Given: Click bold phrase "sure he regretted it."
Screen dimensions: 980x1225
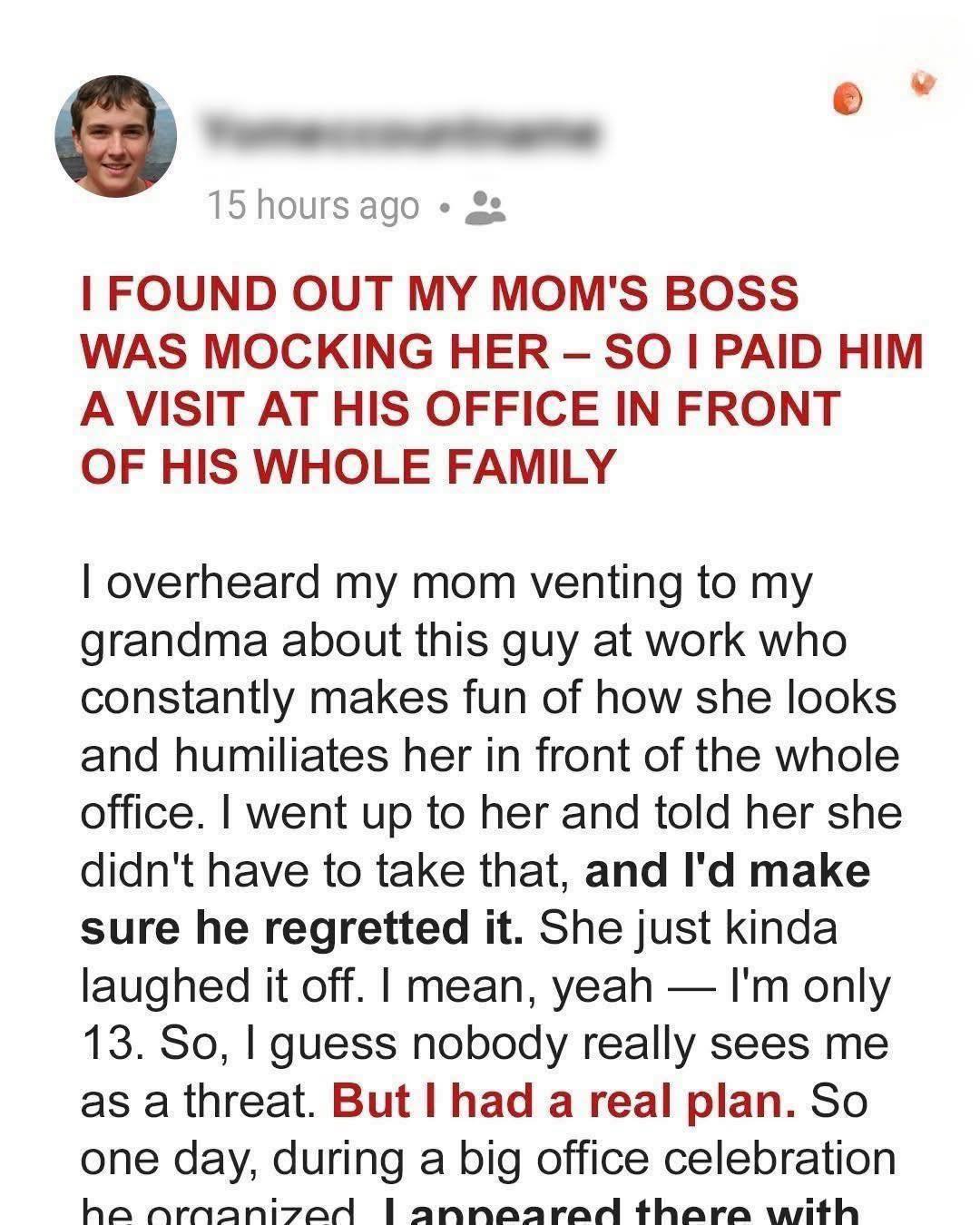Looking at the screenshot, I should coord(302,928).
